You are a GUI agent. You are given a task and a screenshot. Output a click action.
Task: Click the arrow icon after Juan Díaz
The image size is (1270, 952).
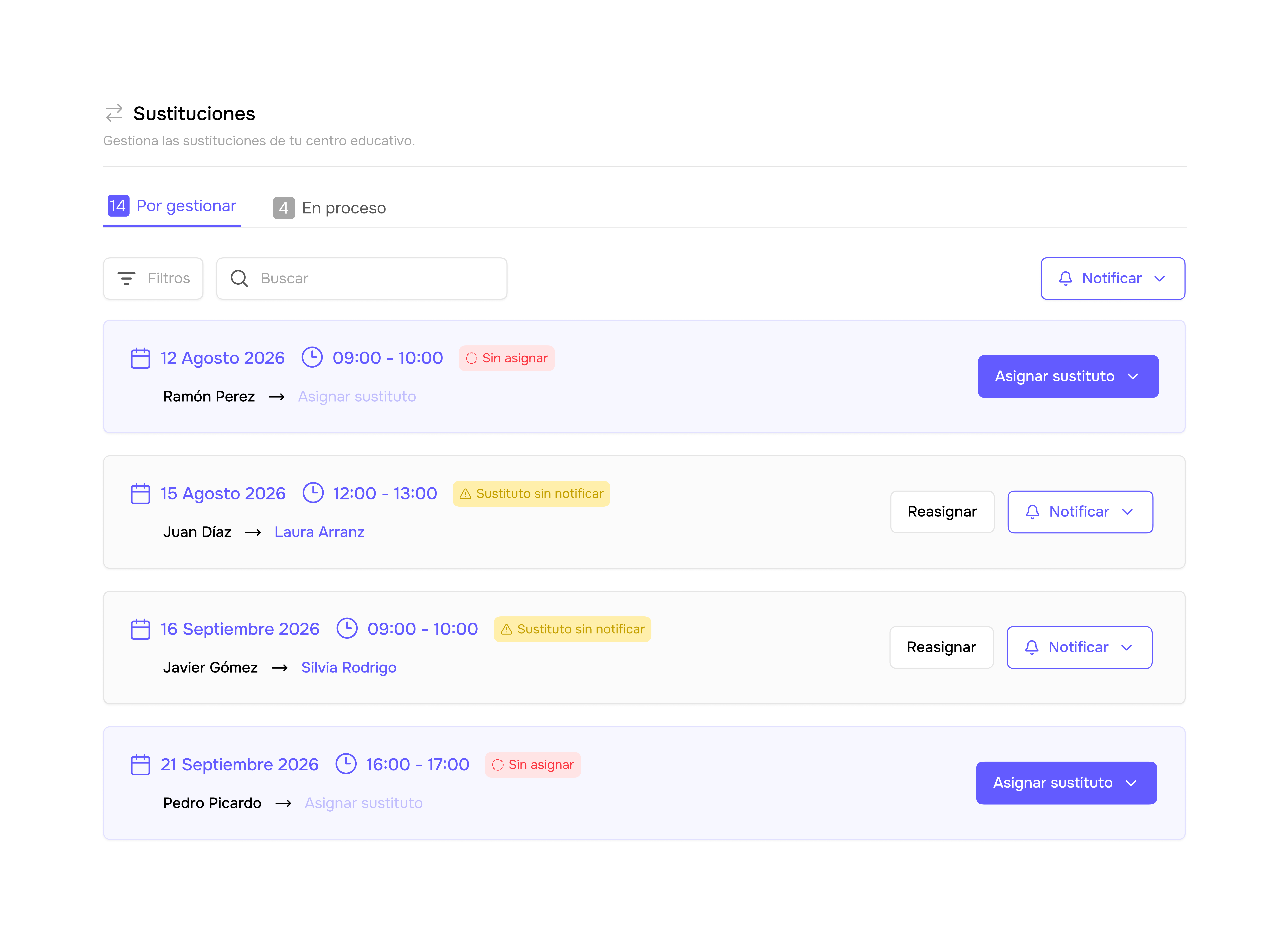coord(253,532)
